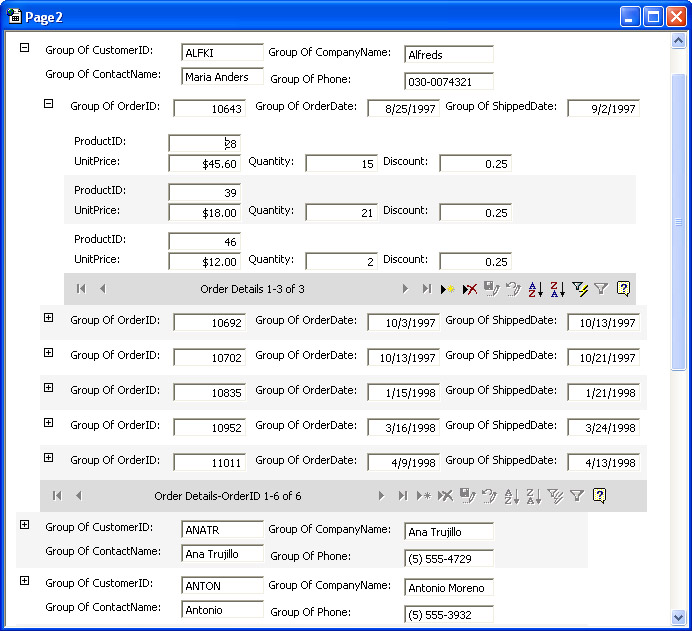Expand order 10692 row
The width and height of the screenshot is (692, 631).
tap(48, 317)
